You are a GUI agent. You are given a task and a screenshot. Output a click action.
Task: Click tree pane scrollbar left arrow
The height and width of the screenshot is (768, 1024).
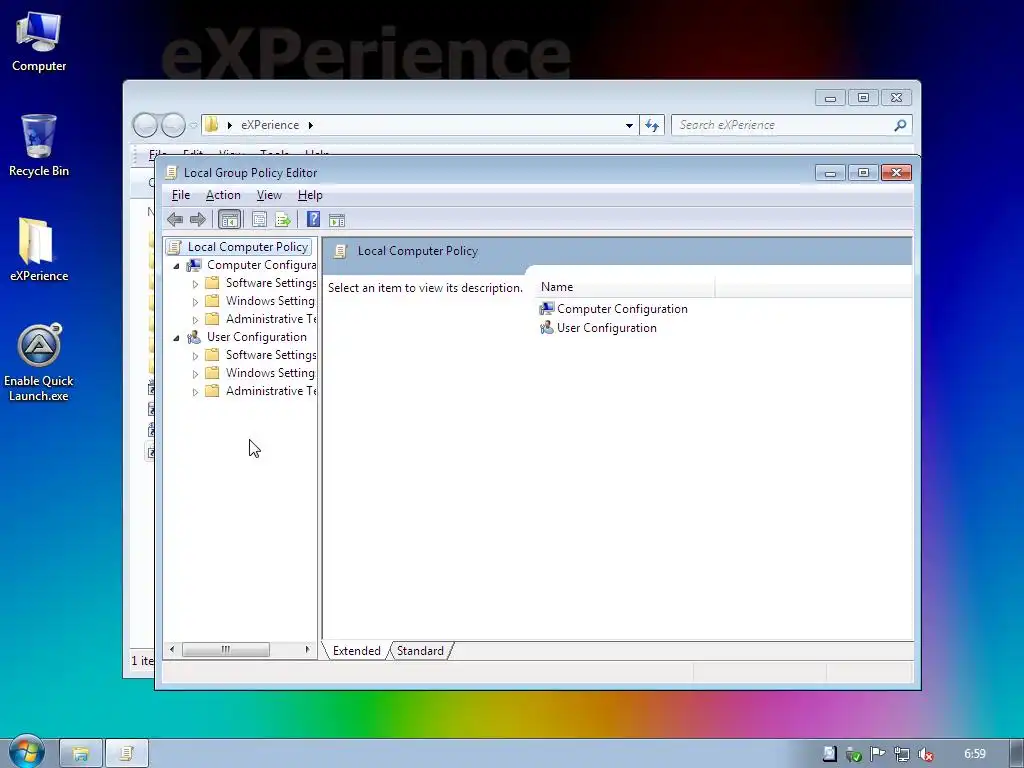click(172, 649)
